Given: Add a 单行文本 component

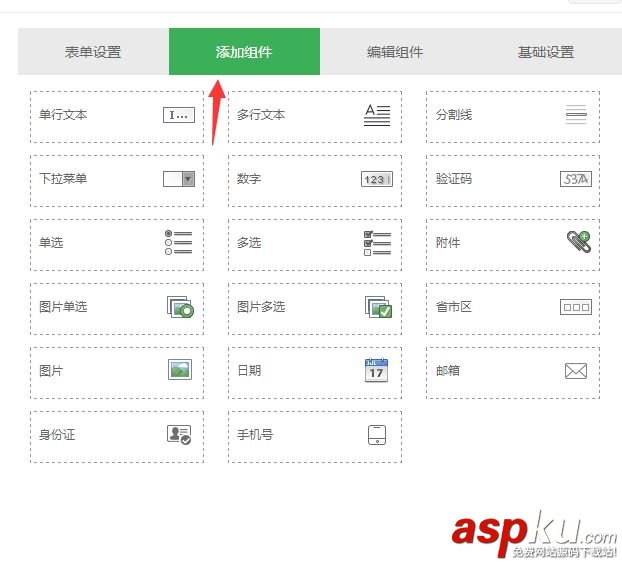Looking at the screenshot, I should pyautogui.click(x=117, y=117).
